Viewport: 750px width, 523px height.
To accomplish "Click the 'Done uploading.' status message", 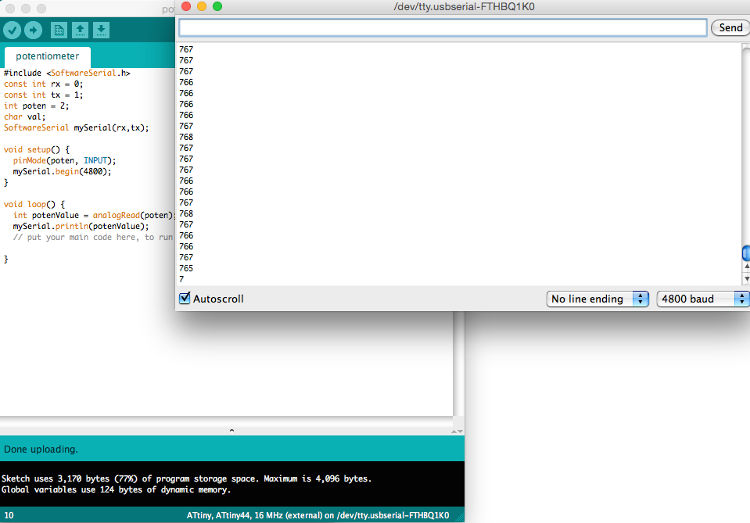I will [x=41, y=449].
